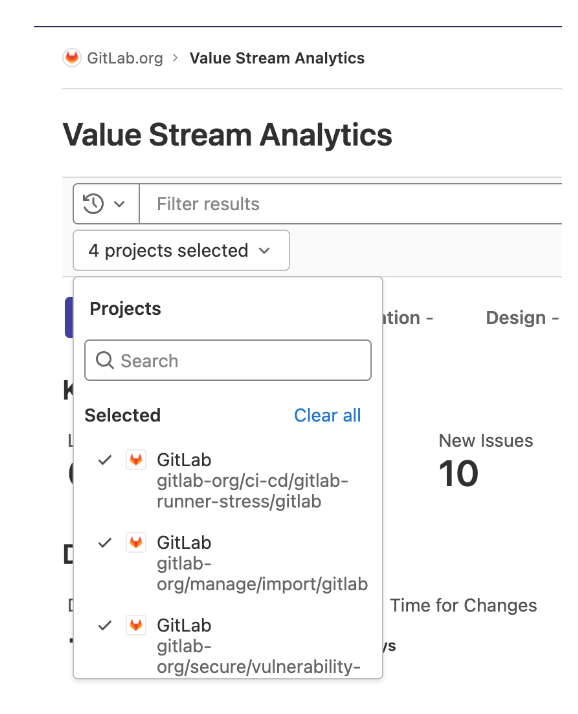Deselect checkmark for ci-cd/gitlab-runner-stress project
The image size is (578, 714).
tap(105, 460)
